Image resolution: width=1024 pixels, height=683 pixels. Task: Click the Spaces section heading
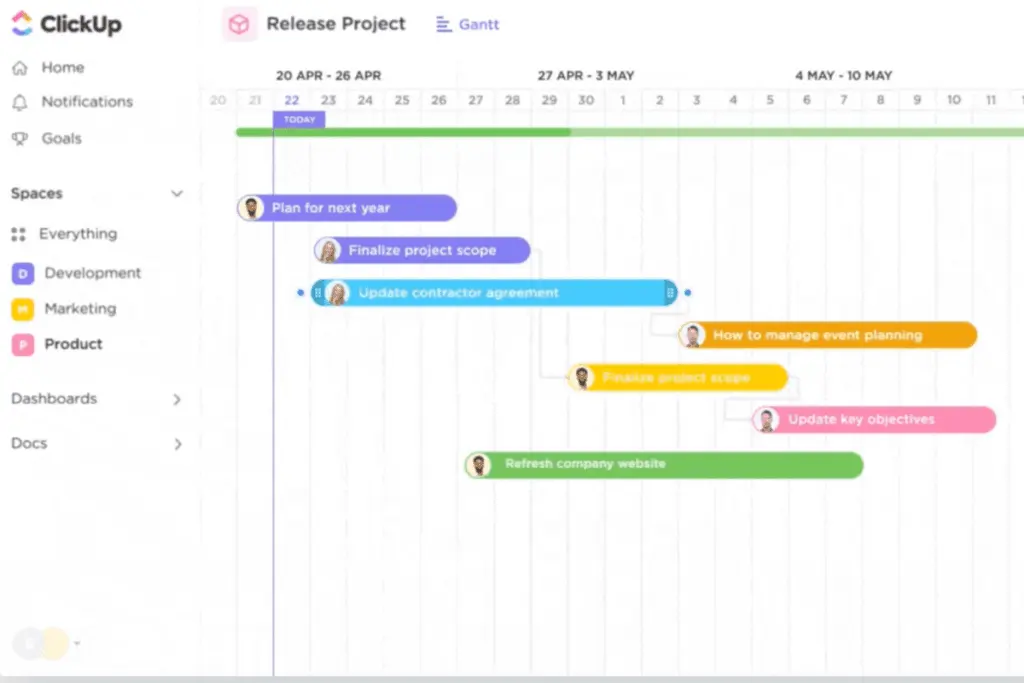tap(37, 193)
